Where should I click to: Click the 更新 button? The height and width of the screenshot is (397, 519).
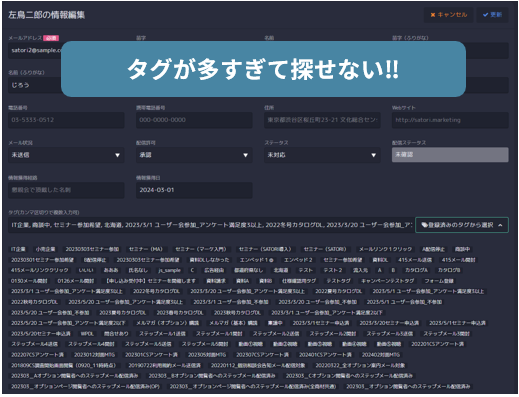click(492, 15)
